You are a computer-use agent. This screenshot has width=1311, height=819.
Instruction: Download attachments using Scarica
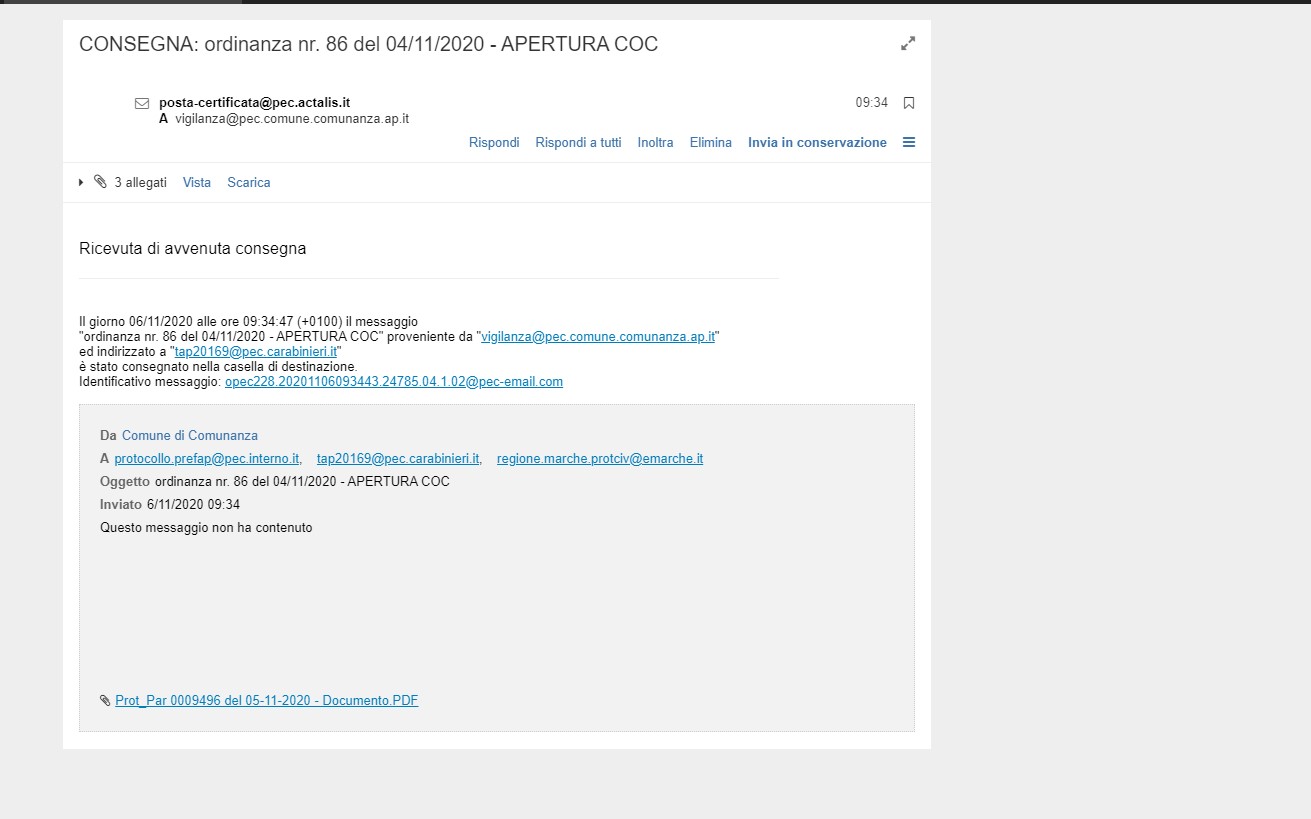coord(248,182)
